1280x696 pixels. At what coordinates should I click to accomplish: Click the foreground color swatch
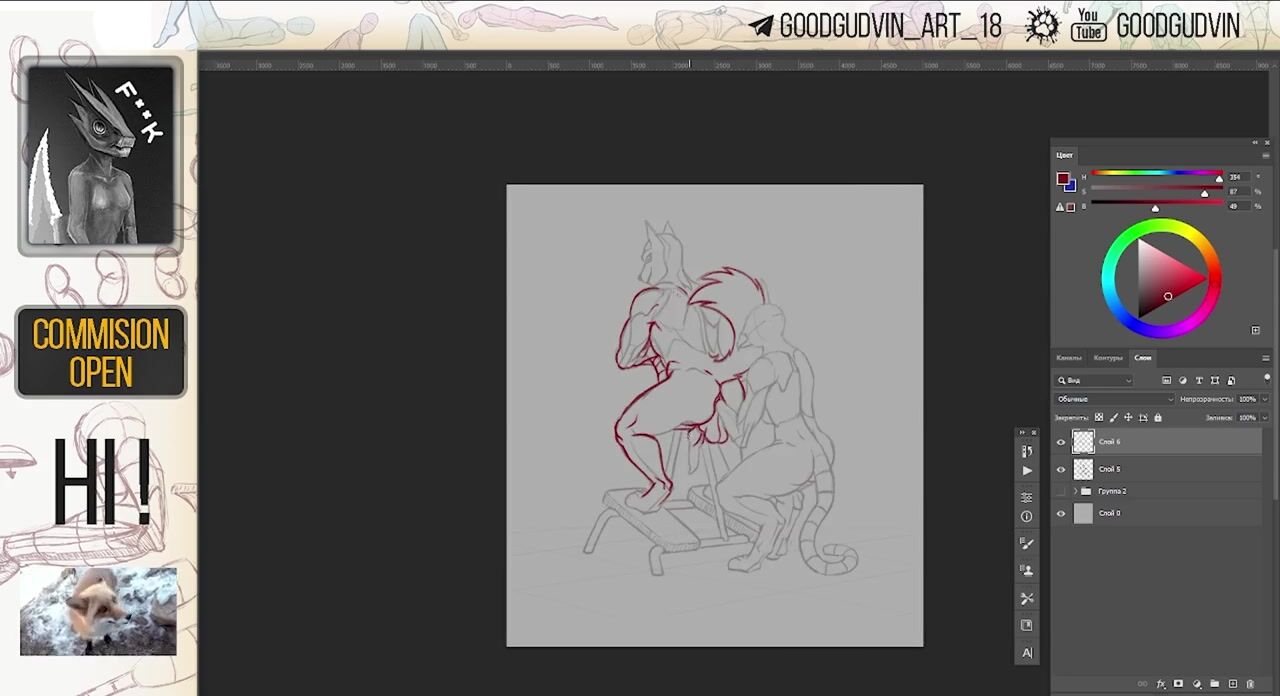tap(1062, 178)
